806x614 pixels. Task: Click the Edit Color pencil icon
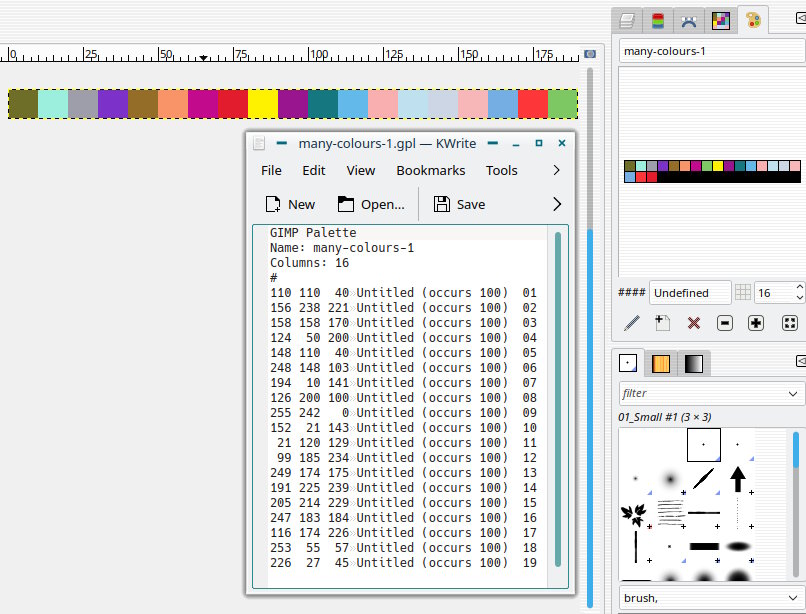click(x=631, y=323)
